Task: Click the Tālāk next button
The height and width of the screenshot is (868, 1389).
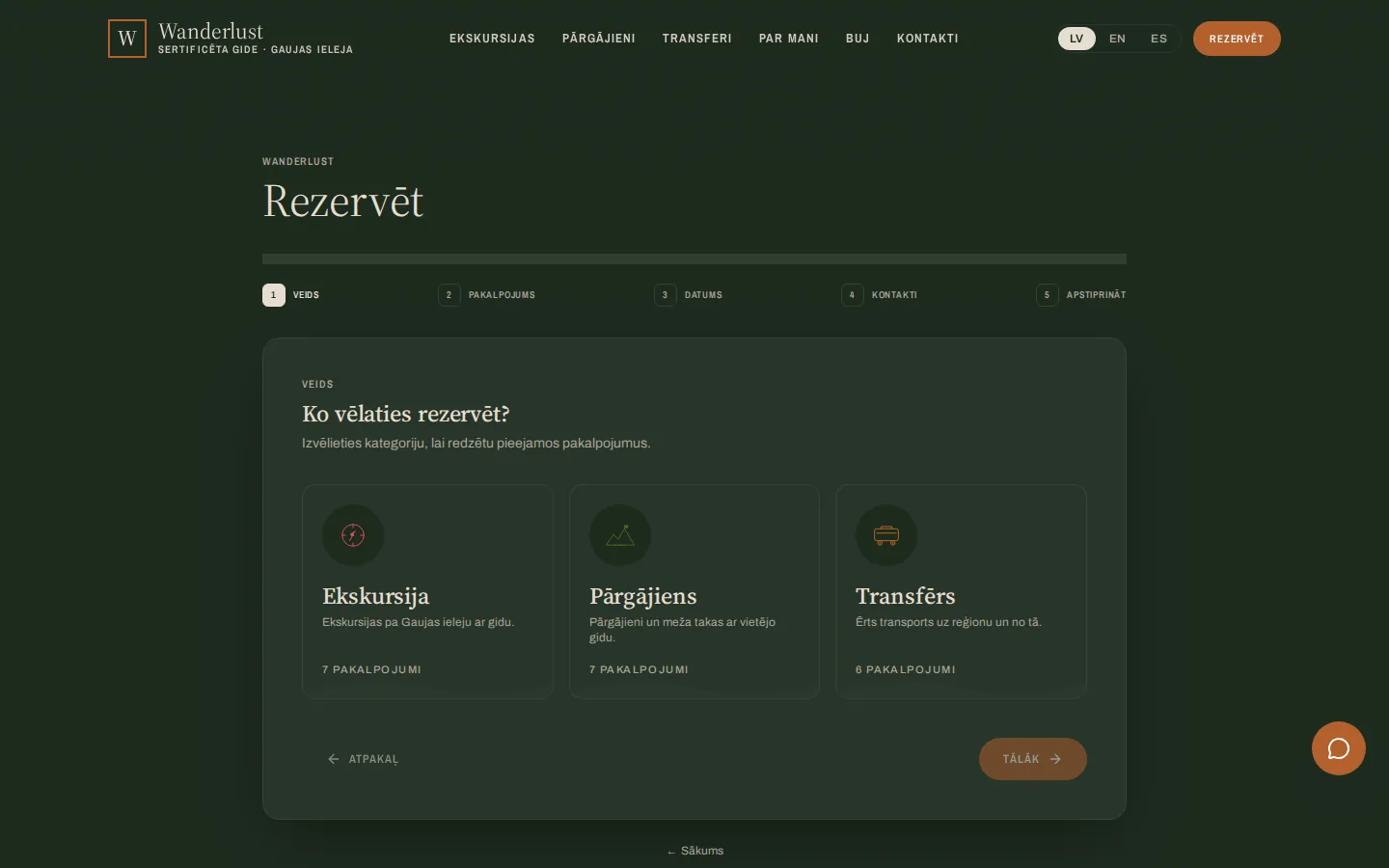Action: point(1033,759)
